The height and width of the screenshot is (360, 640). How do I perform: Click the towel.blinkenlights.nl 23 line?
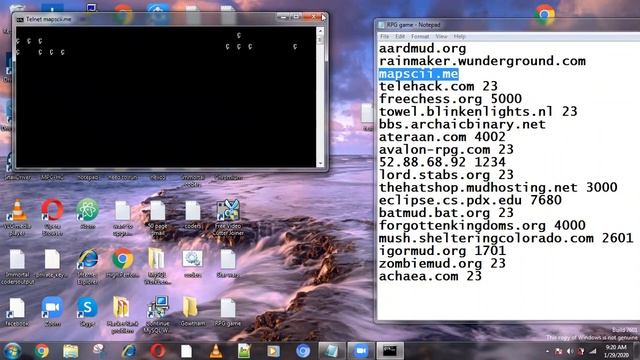478,112
